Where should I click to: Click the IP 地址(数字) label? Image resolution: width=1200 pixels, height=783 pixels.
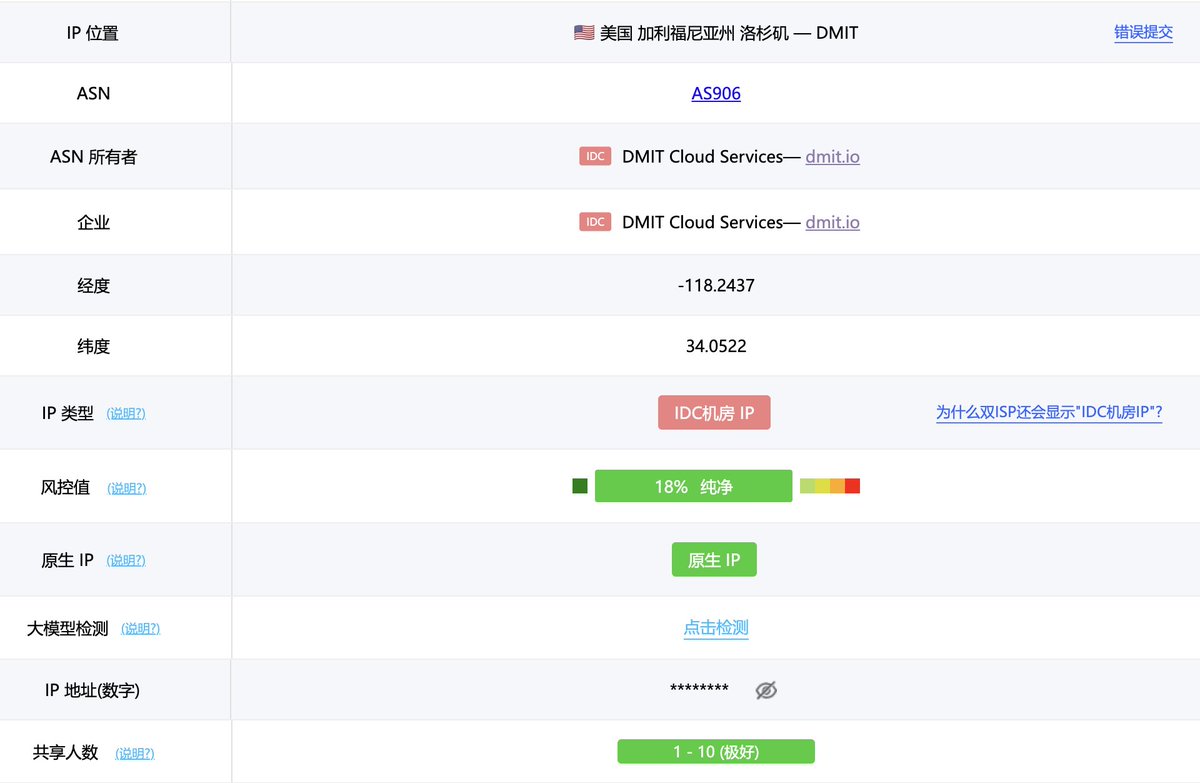coord(92,690)
